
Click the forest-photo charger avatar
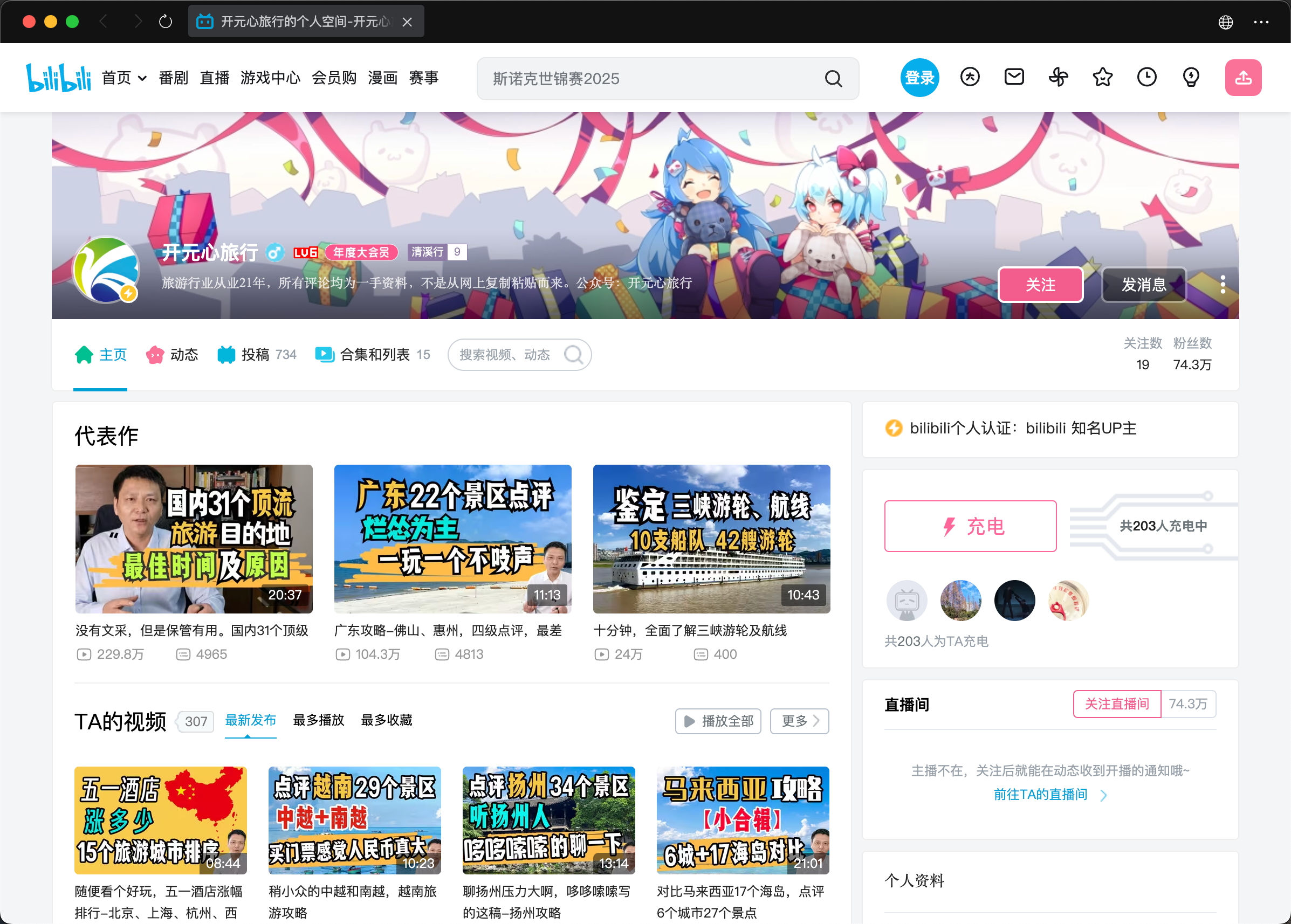coord(961,601)
